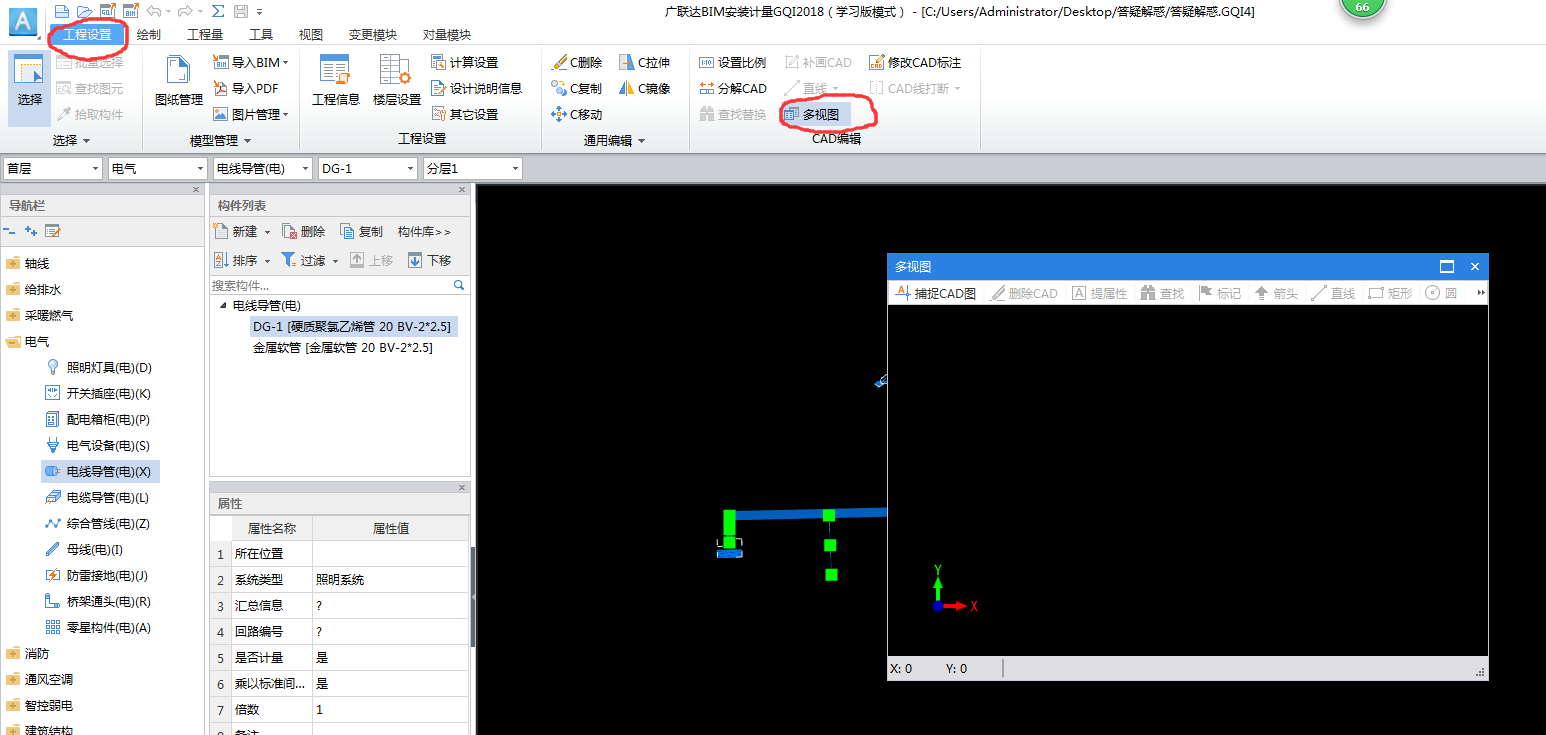
Task: Switch to the 变更模块 ribbon tab
Action: pos(373,35)
